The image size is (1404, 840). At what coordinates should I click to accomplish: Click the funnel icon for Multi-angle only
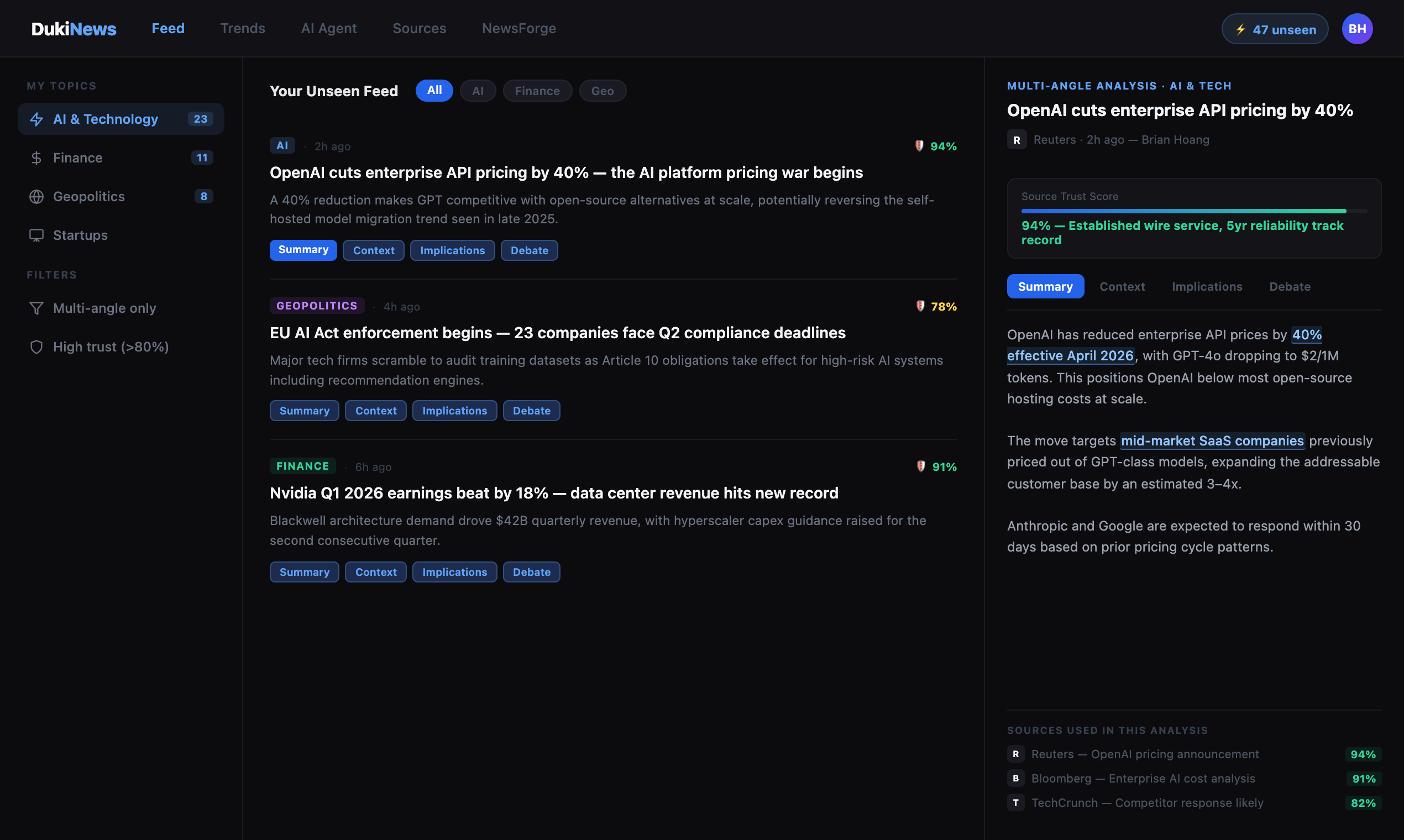click(x=37, y=308)
